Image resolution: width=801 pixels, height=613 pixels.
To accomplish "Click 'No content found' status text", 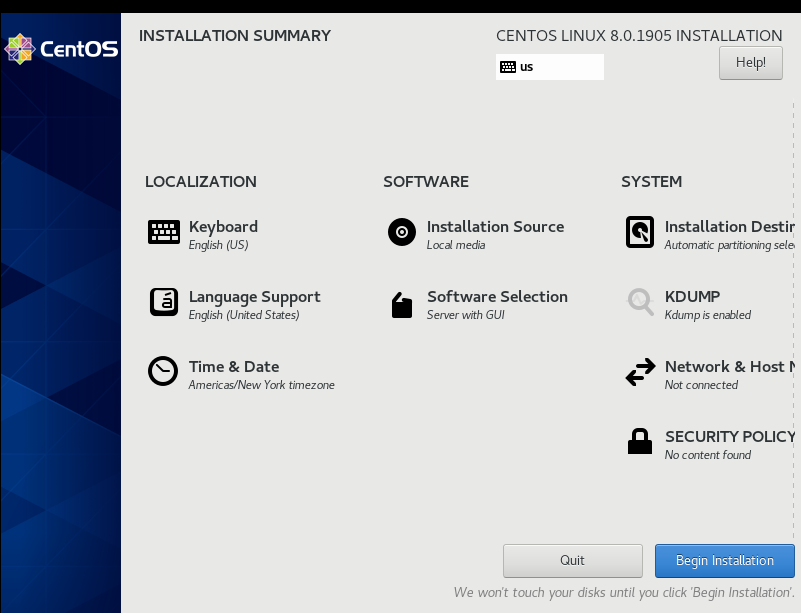I will pos(708,455).
